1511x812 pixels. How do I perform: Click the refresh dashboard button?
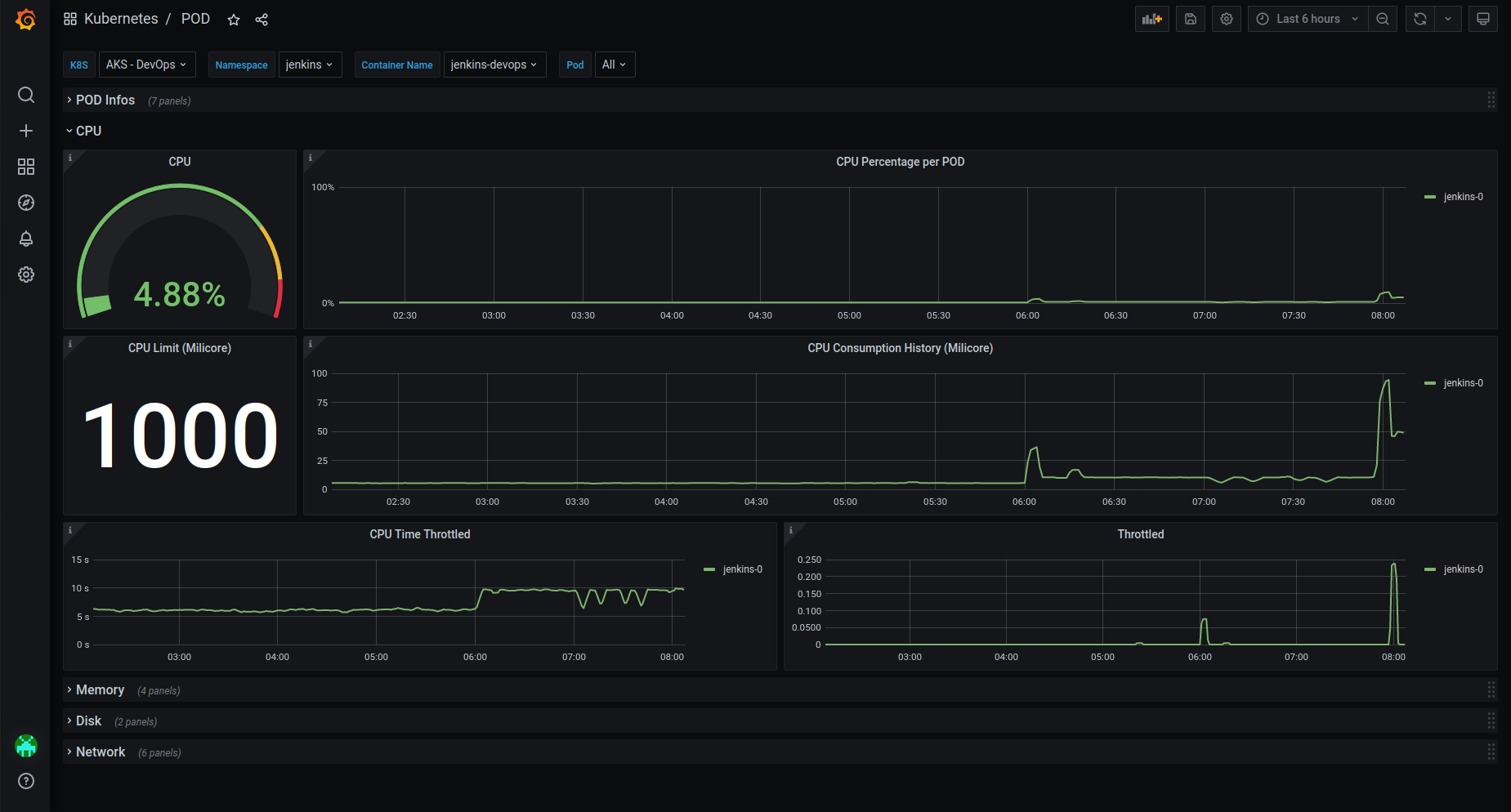point(1420,19)
